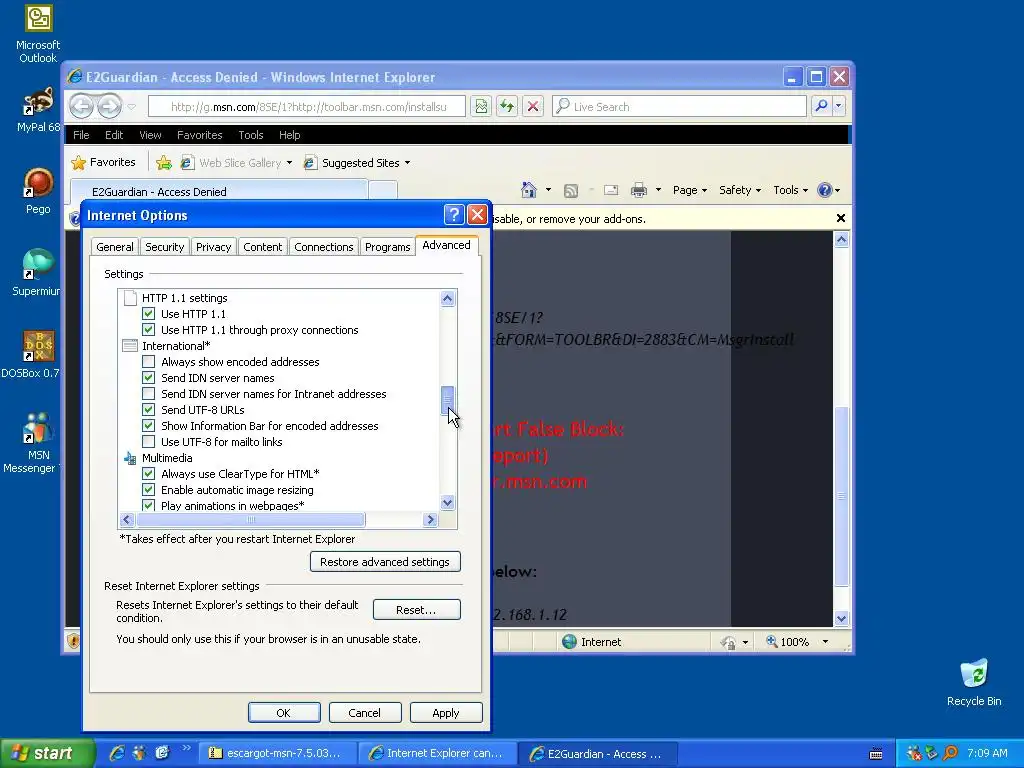Confirm with the OK button
This screenshot has width=1024, height=768.
click(x=283, y=712)
